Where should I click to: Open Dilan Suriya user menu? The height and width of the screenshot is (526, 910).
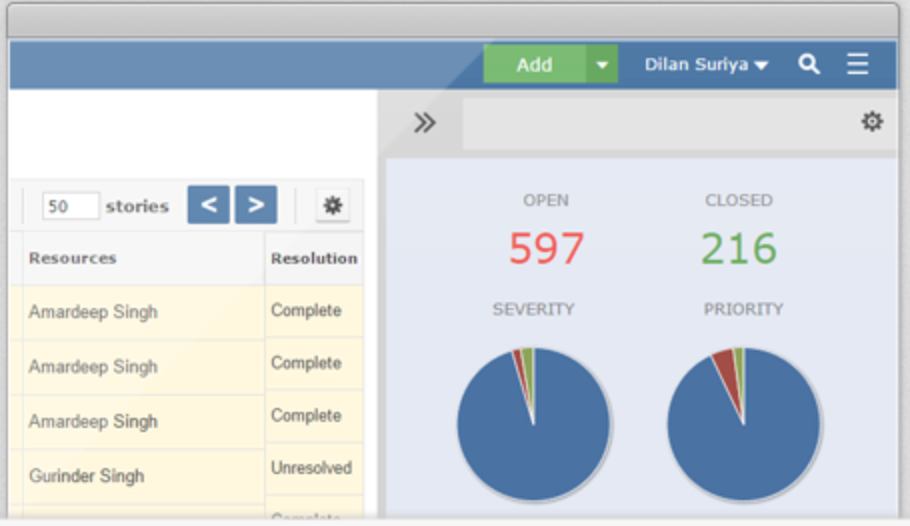706,64
